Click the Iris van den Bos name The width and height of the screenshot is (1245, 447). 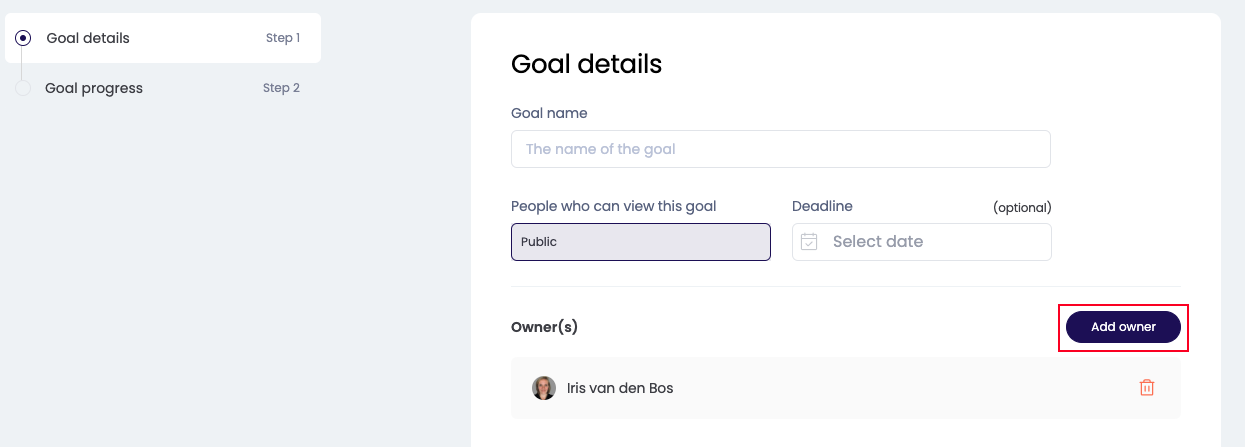tap(620, 388)
